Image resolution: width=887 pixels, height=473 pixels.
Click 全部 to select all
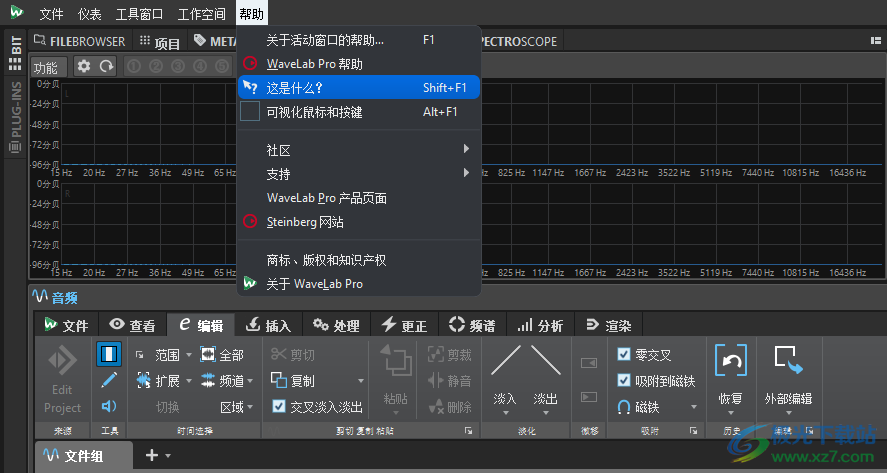tap(222, 355)
